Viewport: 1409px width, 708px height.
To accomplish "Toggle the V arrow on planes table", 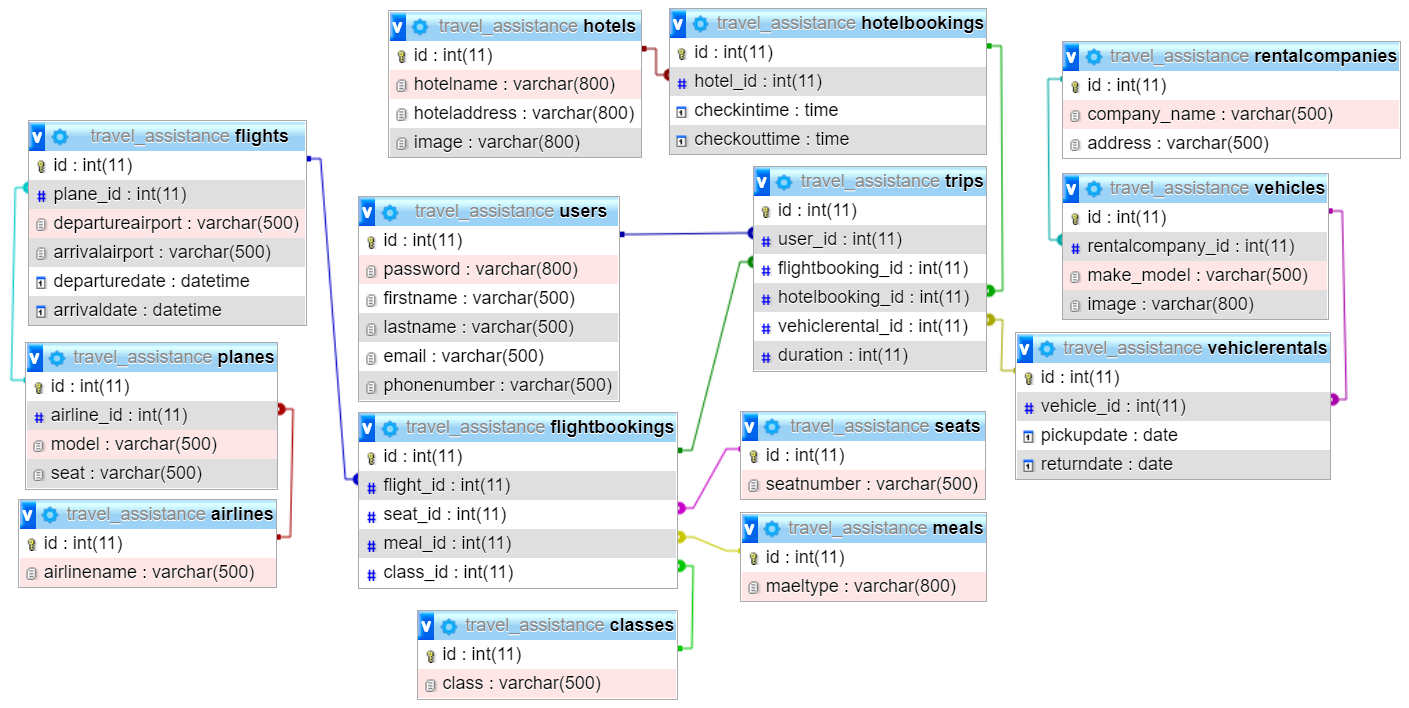I will (36, 358).
